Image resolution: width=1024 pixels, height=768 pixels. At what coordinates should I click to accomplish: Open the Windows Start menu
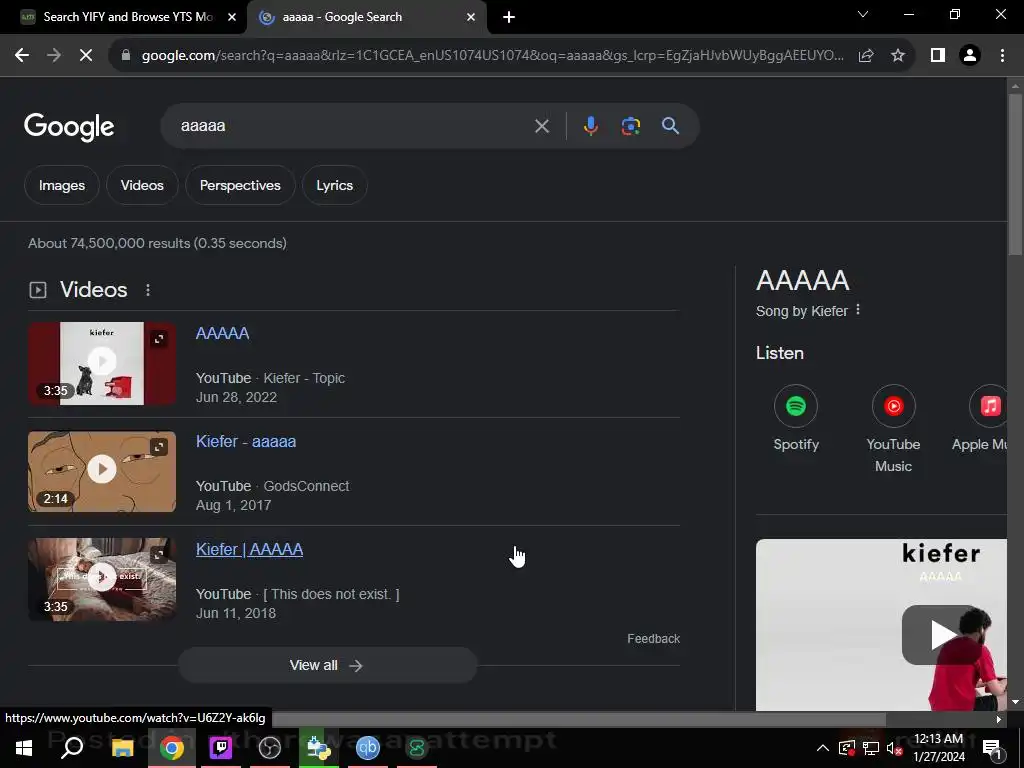24,748
